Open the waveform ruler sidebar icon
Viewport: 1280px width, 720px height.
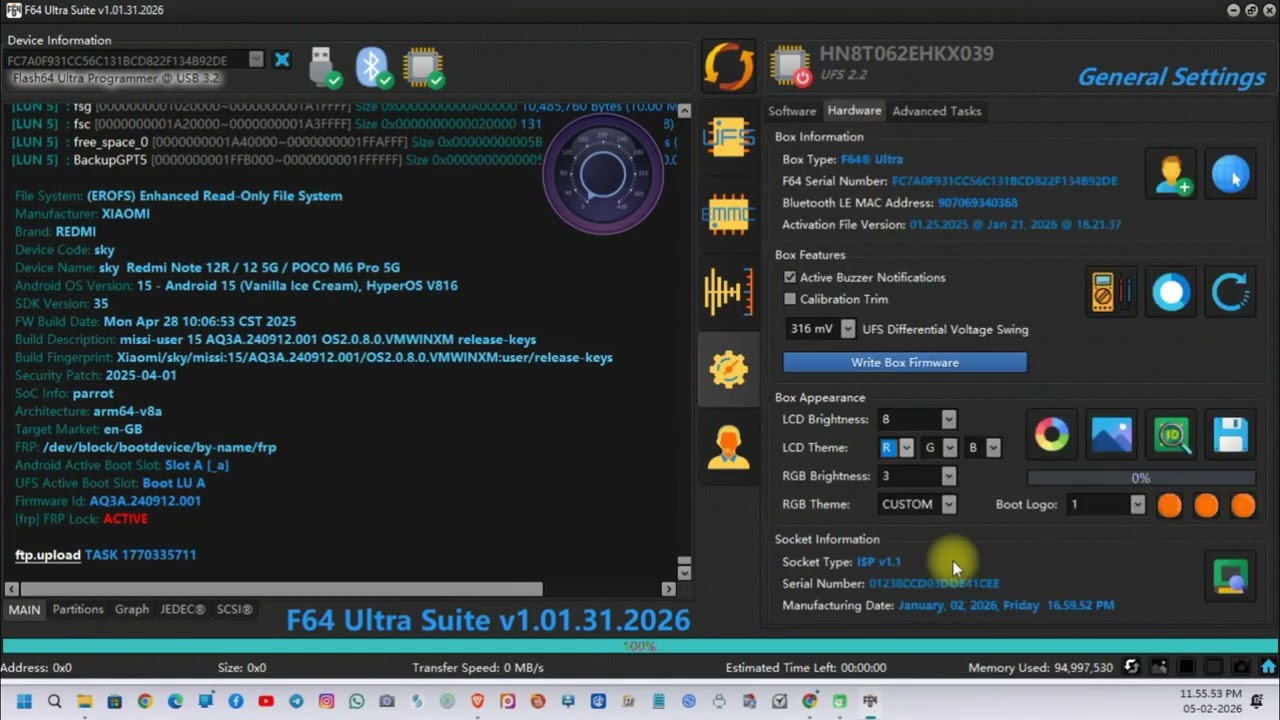(728, 291)
